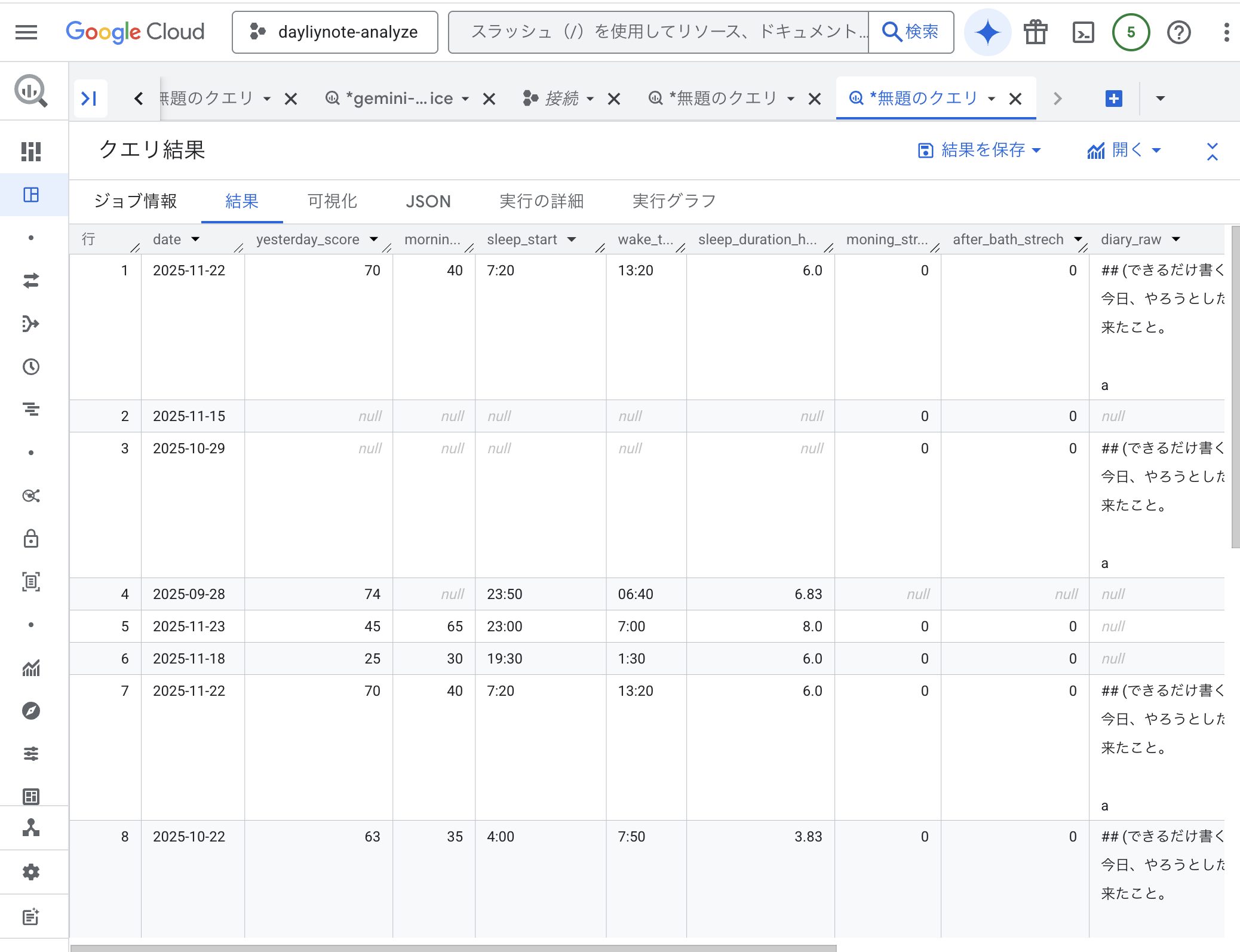Click the sidebar settings gear icon
The image size is (1240, 952).
point(31,872)
